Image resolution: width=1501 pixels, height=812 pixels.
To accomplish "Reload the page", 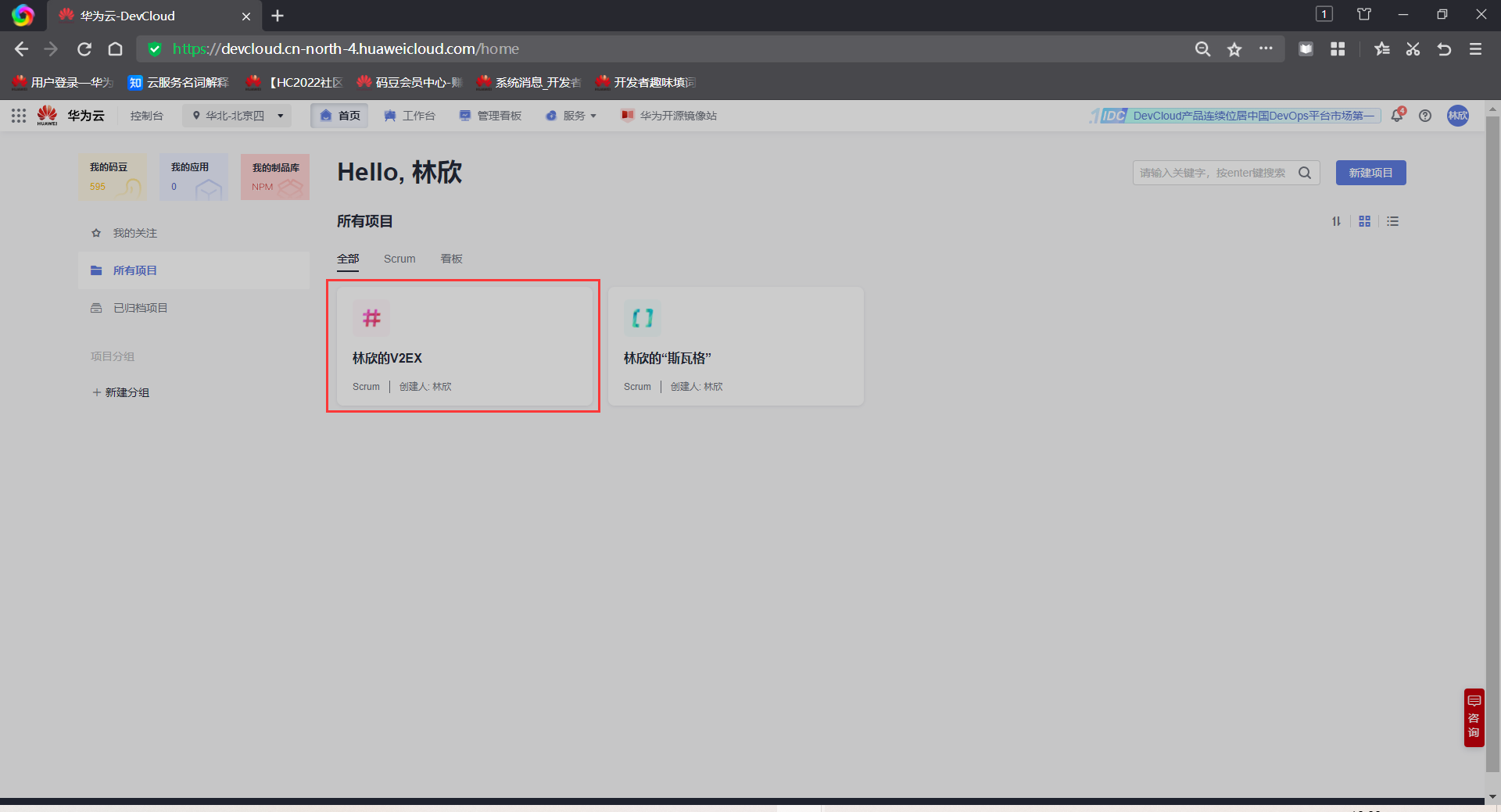I will point(84,49).
